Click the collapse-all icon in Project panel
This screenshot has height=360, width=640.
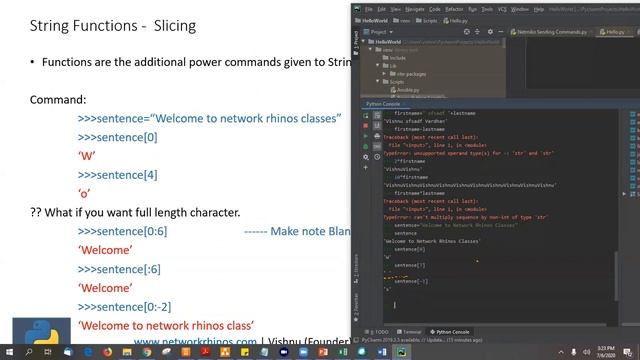pyautogui.click(x=477, y=32)
